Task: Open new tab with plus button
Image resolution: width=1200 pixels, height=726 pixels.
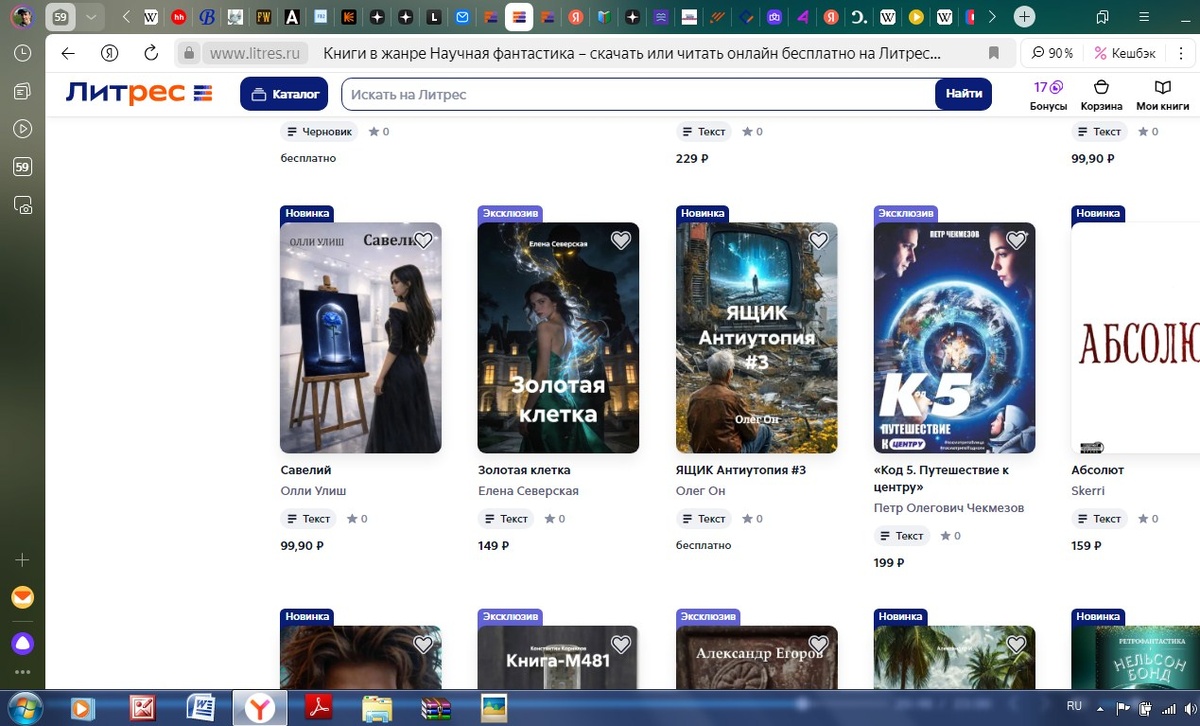Action: 1024,17
